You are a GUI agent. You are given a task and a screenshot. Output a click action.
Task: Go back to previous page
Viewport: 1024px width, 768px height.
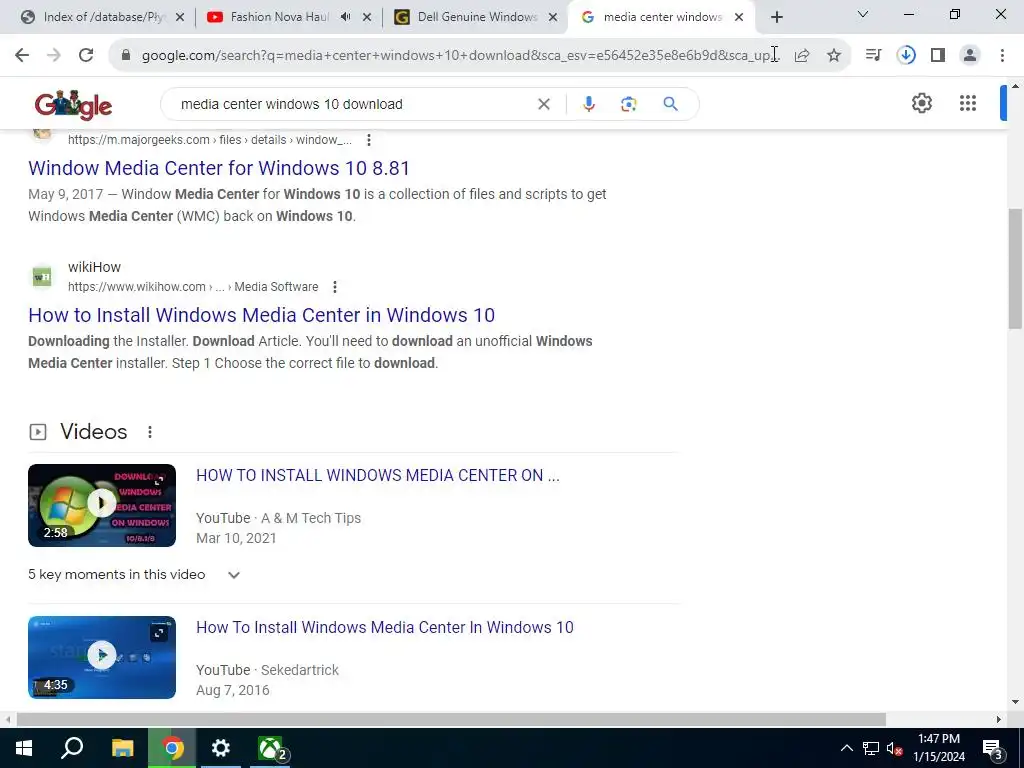[x=22, y=55]
